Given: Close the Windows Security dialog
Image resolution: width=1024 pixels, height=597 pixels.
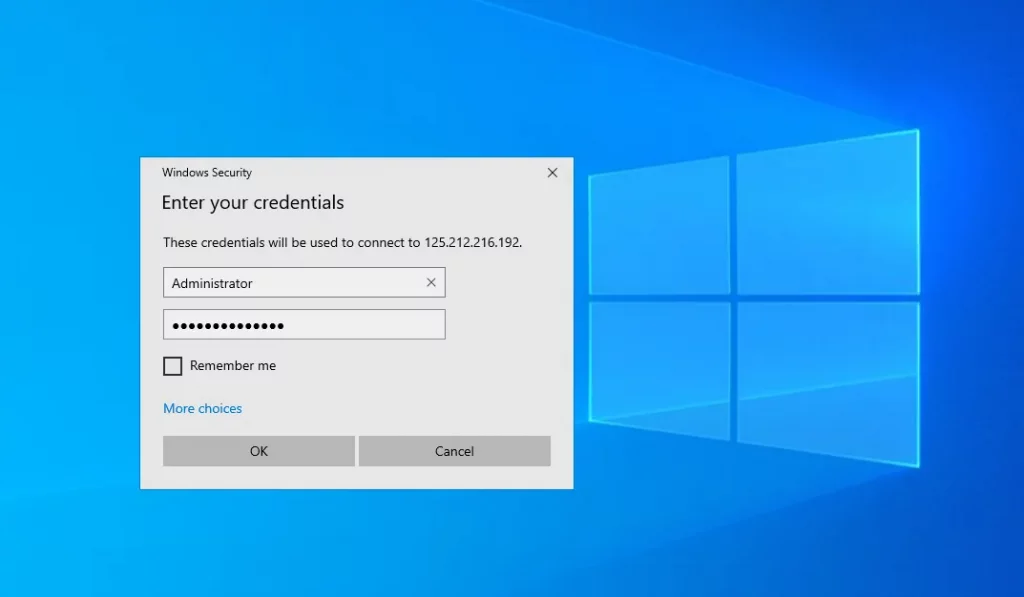Looking at the screenshot, I should point(552,173).
